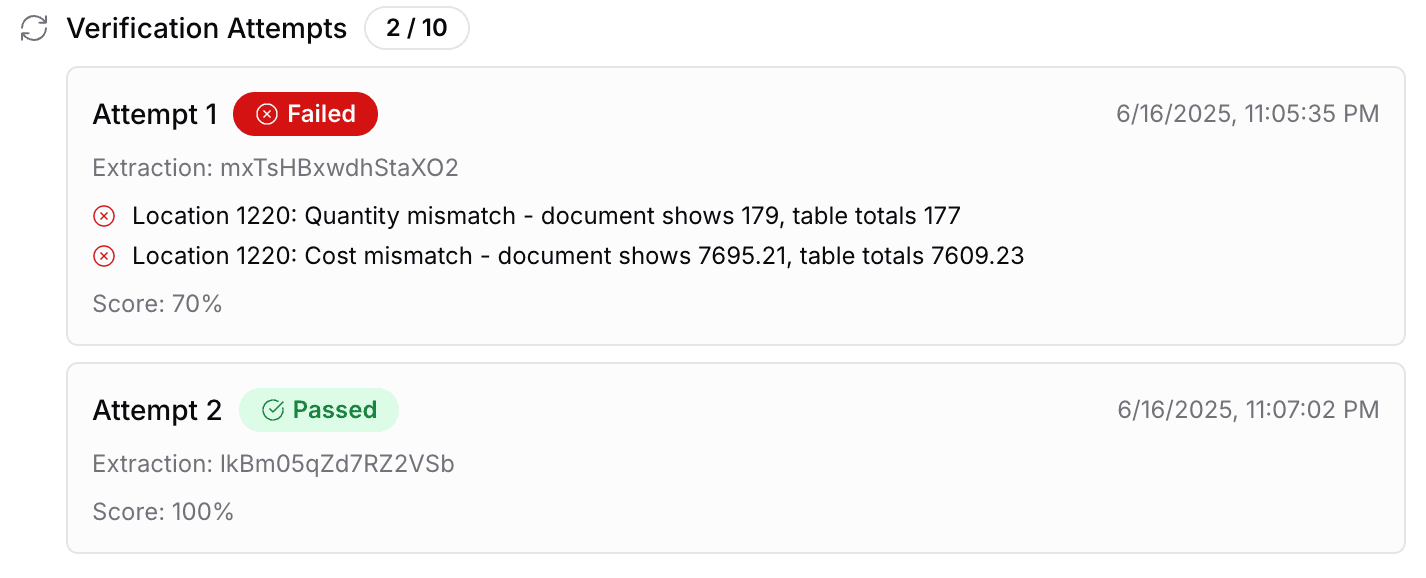Select the red Failed status badge
The image size is (1426, 578).
pyautogui.click(x=305, y=114)
